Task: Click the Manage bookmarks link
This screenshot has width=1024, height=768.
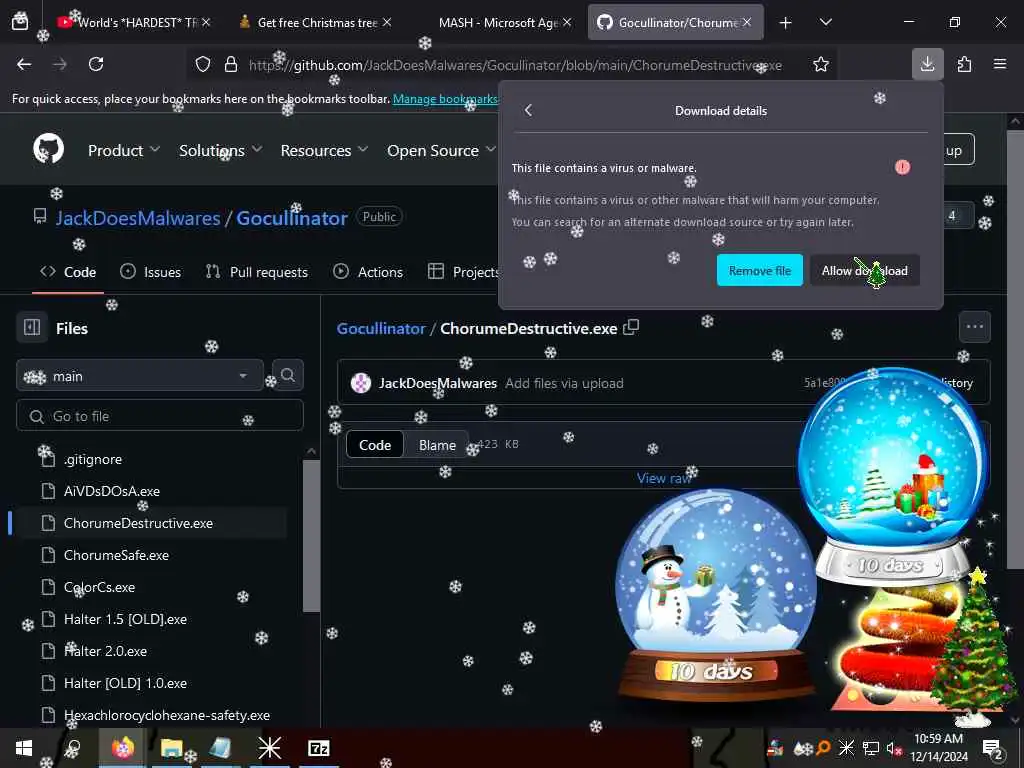Action: point(445,99)
